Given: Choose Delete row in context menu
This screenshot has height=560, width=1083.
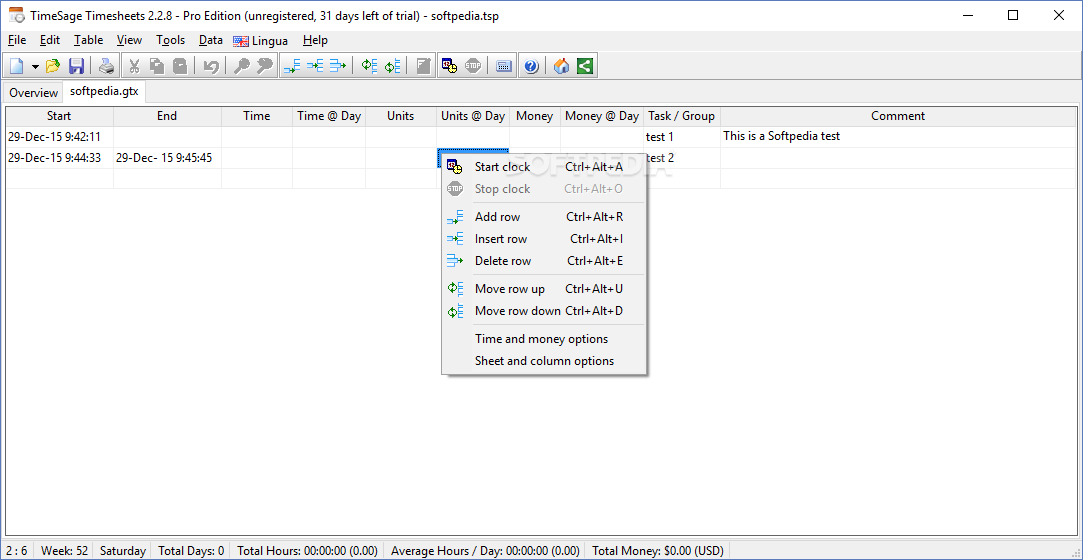Looking at the screenshot, I should click(544, 261).
